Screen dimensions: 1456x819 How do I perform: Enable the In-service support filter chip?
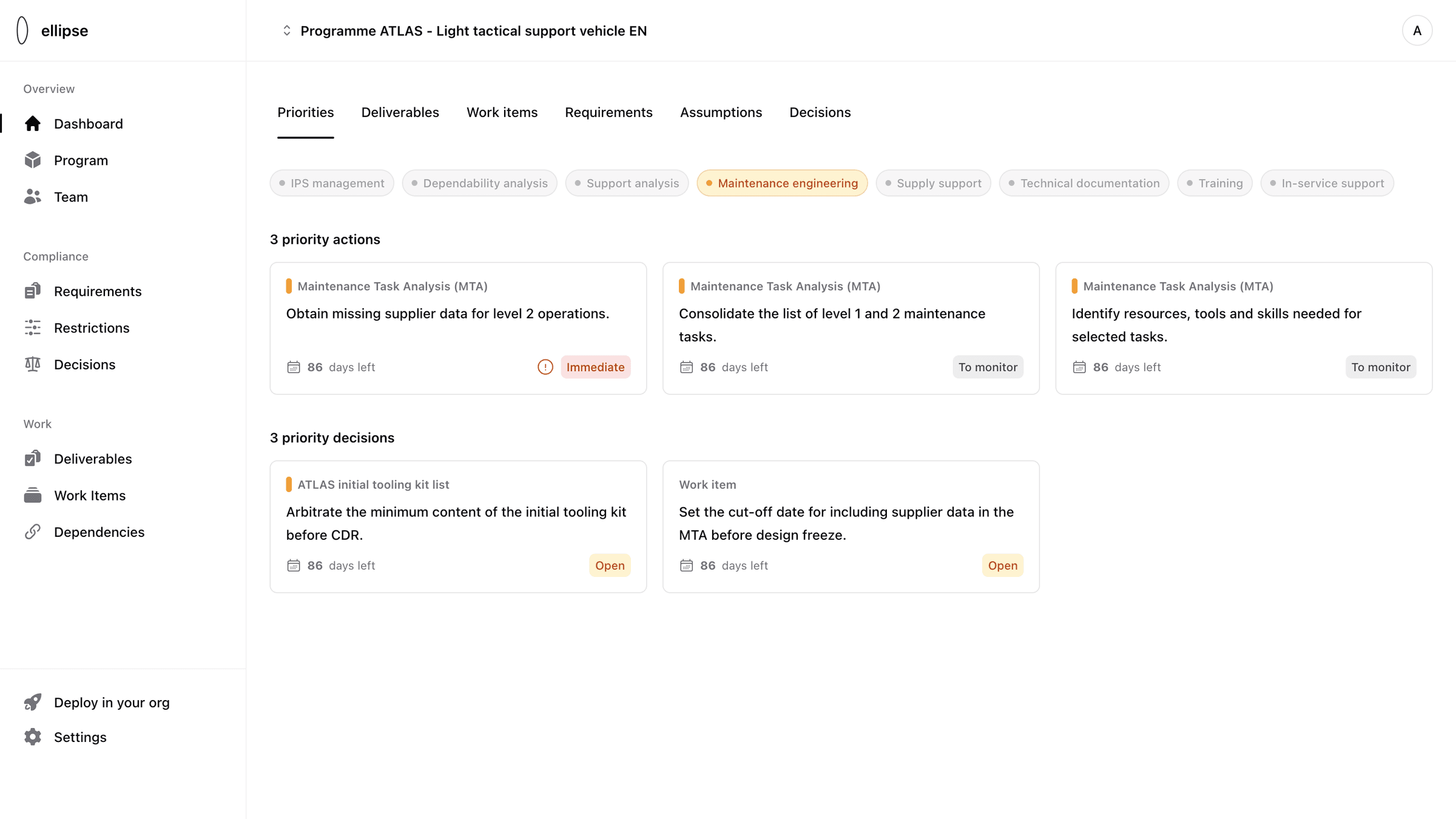click(1327, 183)
